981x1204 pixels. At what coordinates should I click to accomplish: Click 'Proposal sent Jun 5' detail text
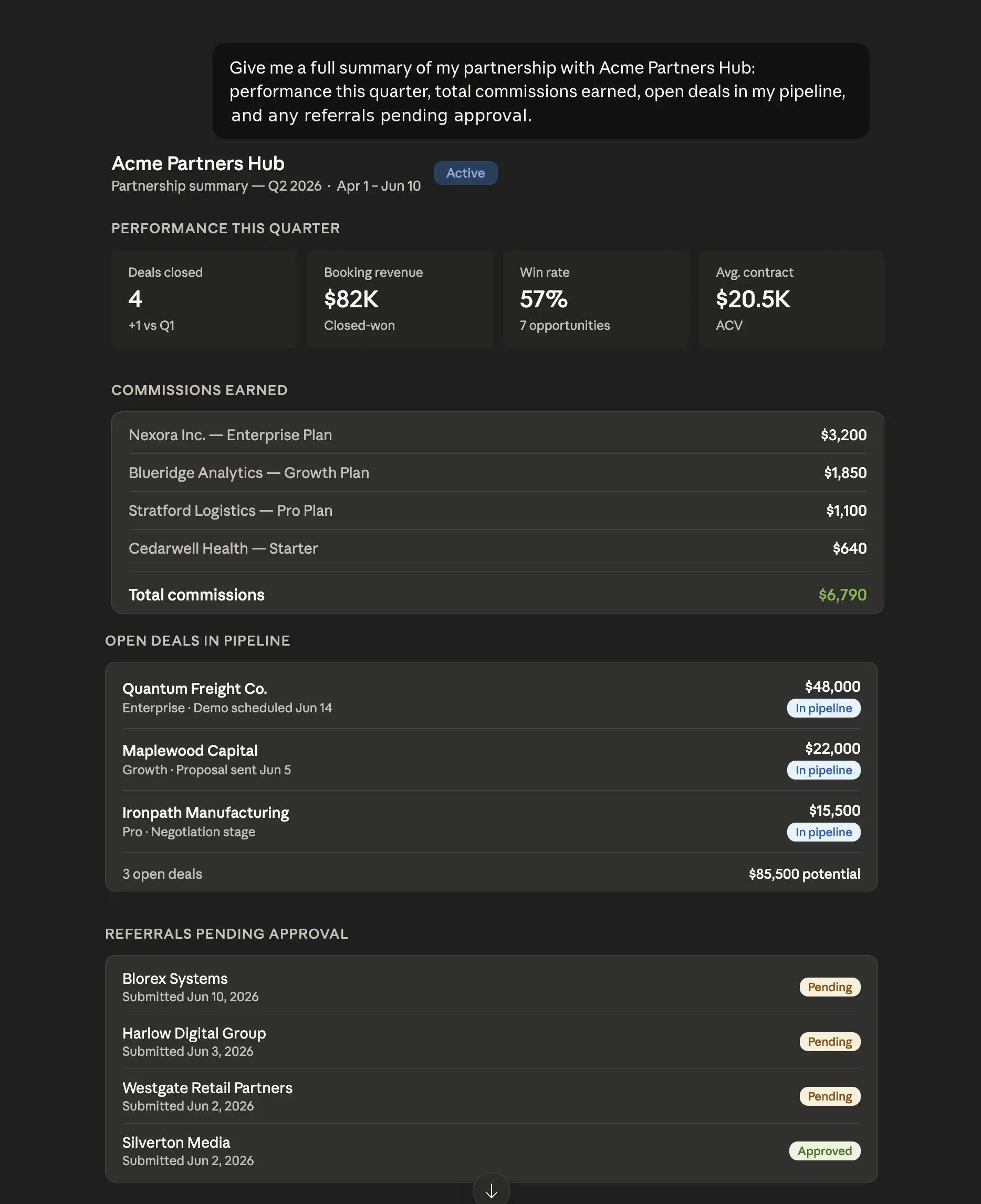(233, 770)
